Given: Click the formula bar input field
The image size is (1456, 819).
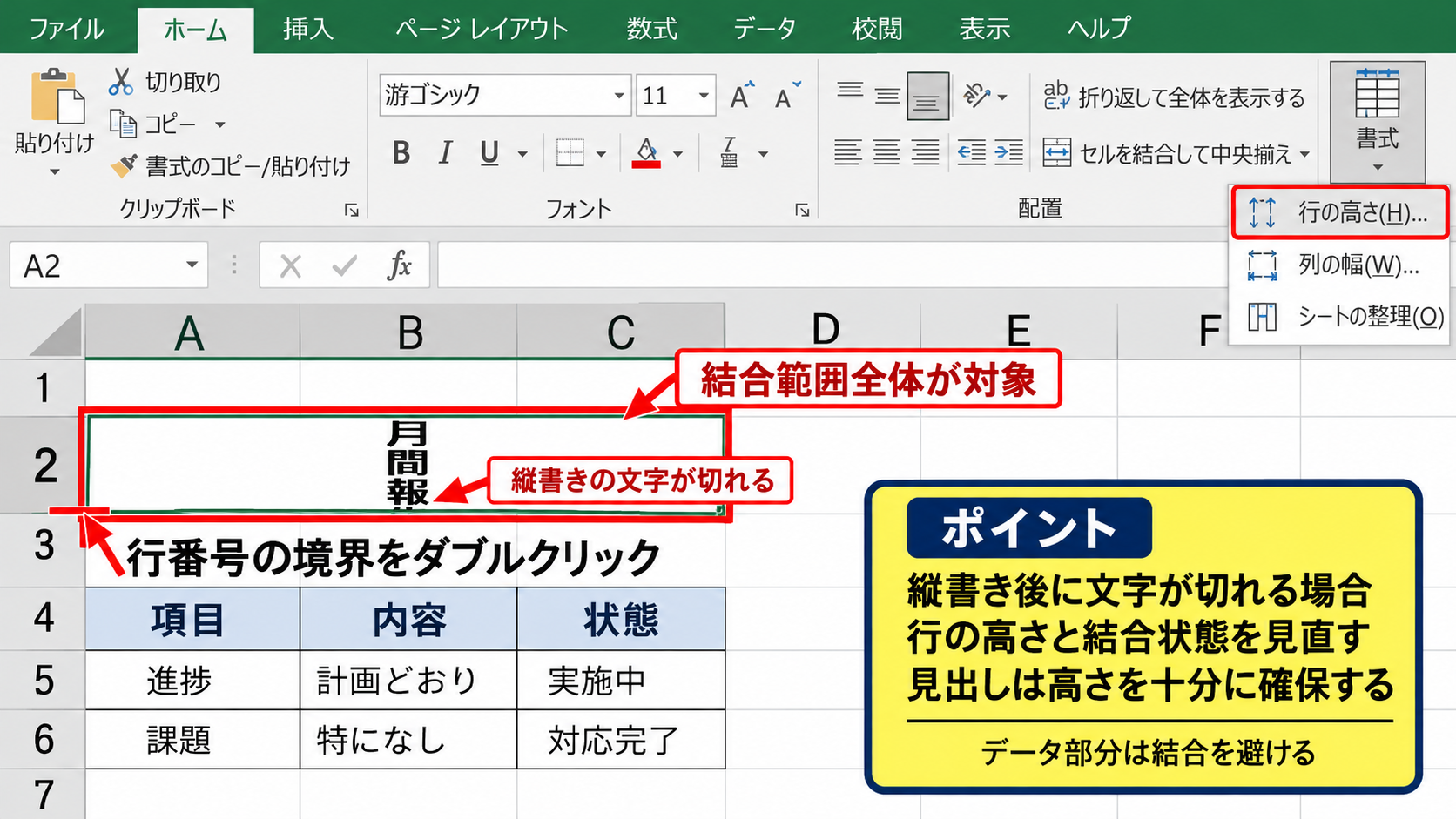Looking at the screenshot, I should pos(832,265).
